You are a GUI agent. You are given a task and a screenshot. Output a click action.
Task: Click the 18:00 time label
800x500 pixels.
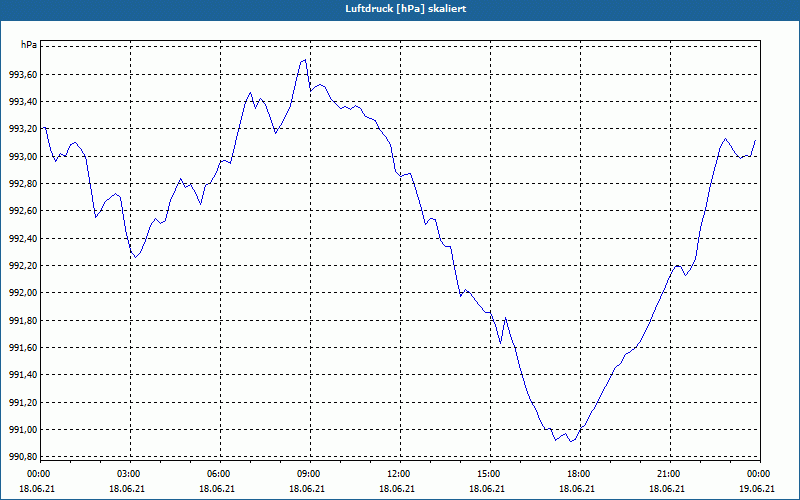coord(580,474)
